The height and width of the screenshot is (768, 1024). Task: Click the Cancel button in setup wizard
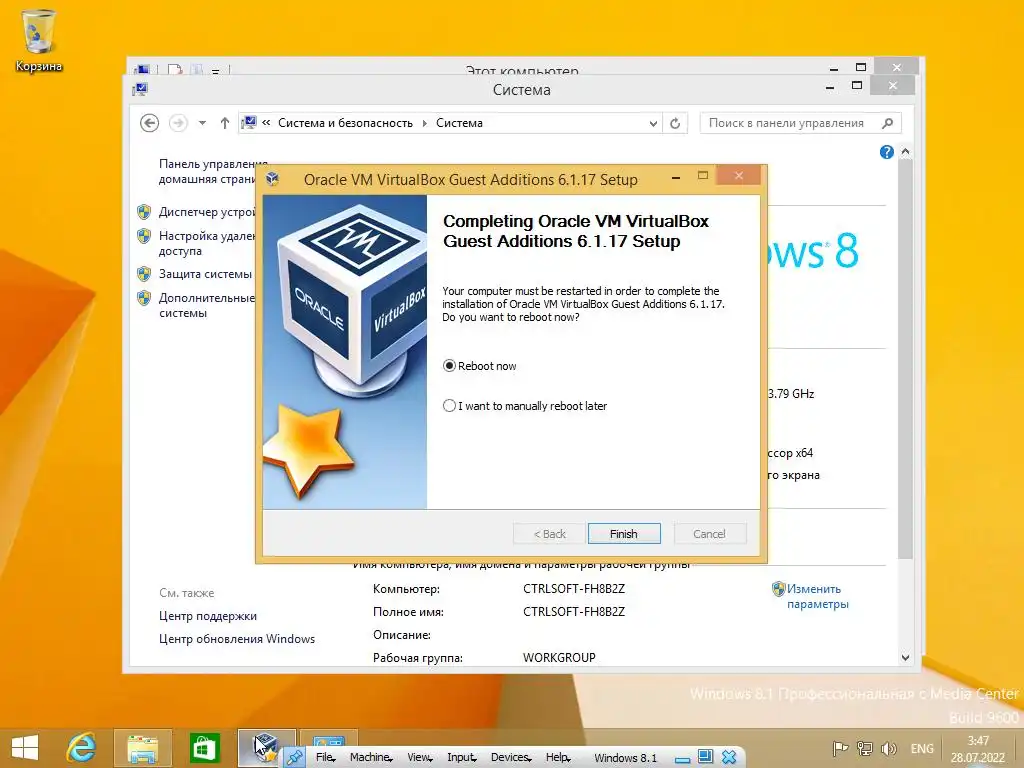point(709,534)
